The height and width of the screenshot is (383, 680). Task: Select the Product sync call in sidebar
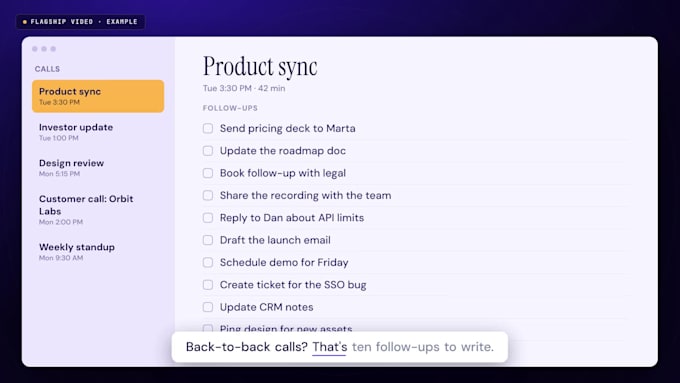point(98,96)
